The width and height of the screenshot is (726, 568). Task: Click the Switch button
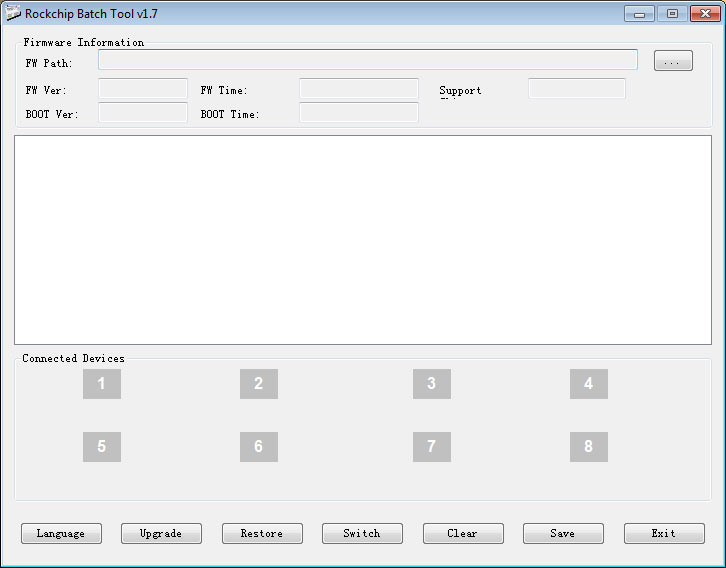pyautogui.click(x=362, y=533)
